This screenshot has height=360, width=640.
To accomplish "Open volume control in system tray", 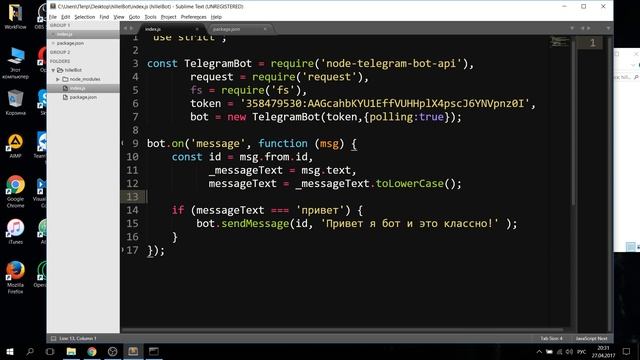I will 569,351.
